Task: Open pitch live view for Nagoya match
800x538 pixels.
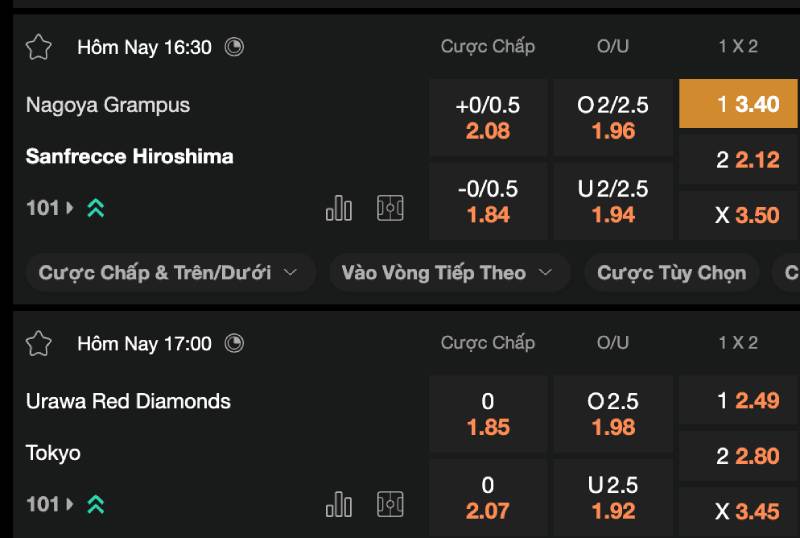Action: point(390,208)
